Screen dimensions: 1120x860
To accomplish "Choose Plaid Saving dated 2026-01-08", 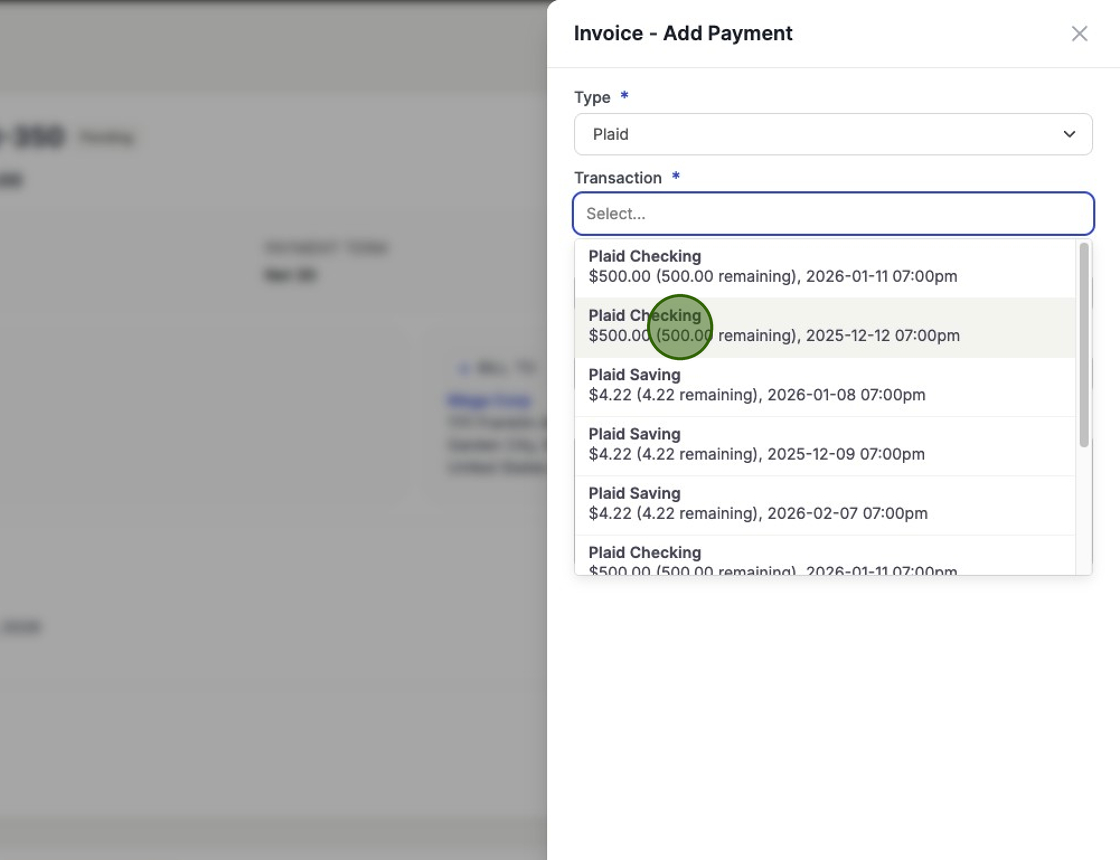I will (825, 385).
